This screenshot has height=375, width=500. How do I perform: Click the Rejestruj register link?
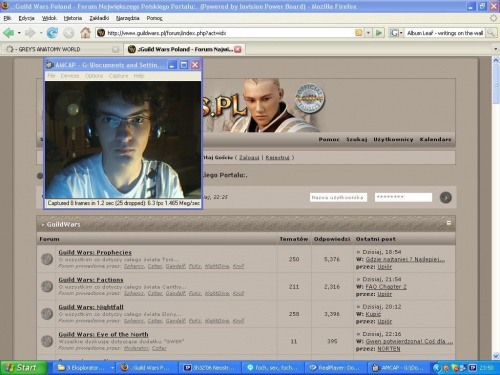pyautogui.click(x=277, y=157)
